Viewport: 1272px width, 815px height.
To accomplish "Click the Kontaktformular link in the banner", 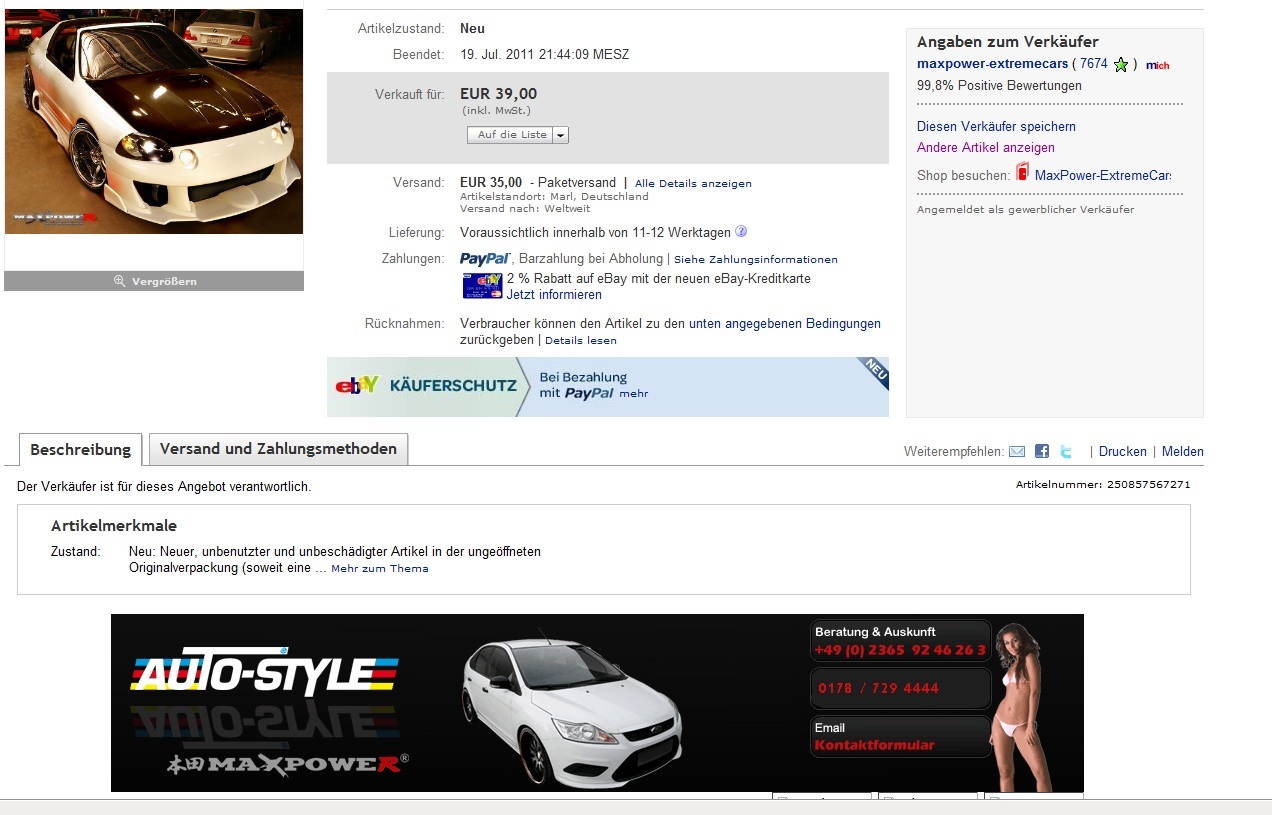I will click(x=874, y=745).
